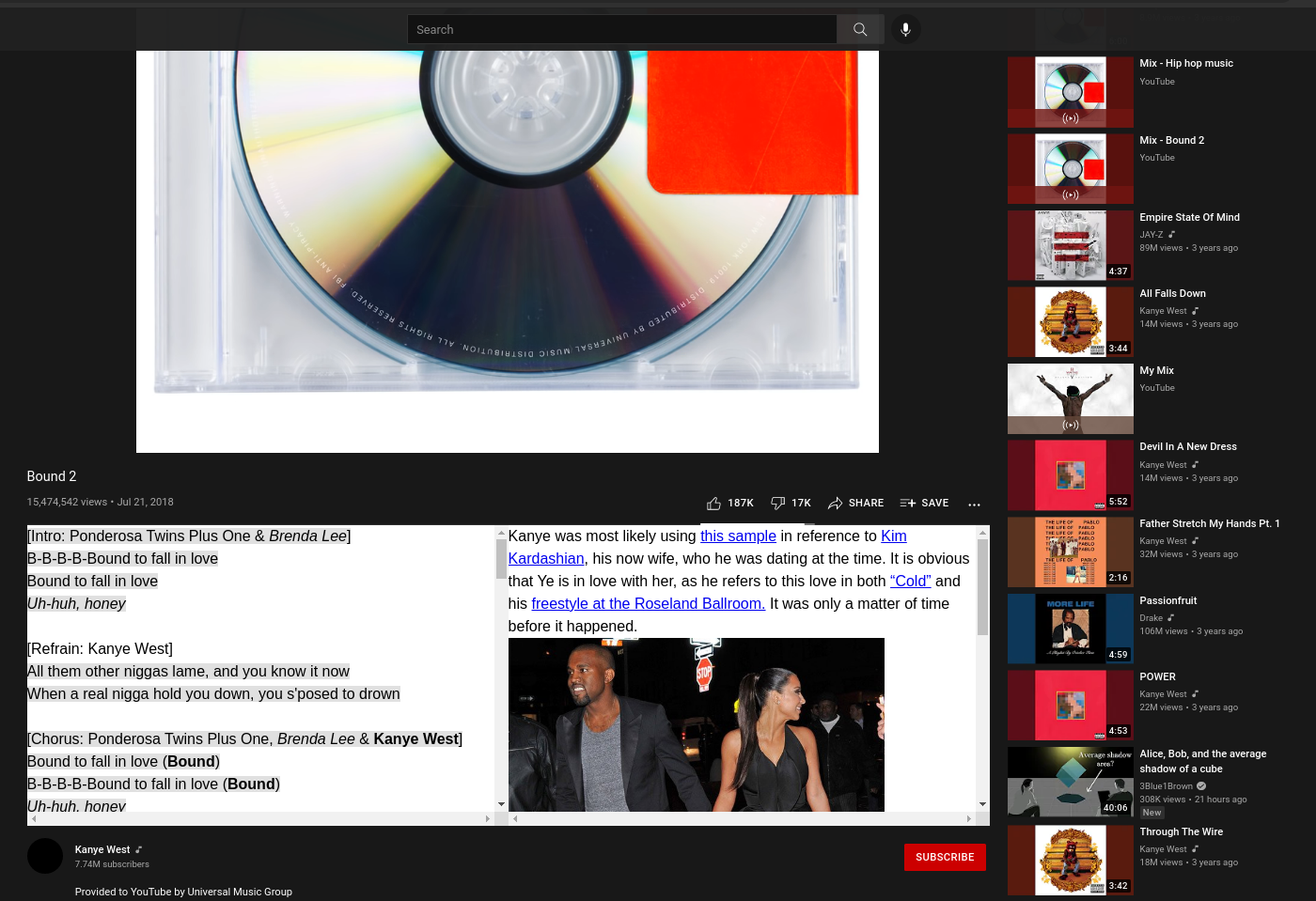The height and width of the screenshot is (901, 1316).
Task: Open the three-dot more actions menu
Action: (974, 505)
